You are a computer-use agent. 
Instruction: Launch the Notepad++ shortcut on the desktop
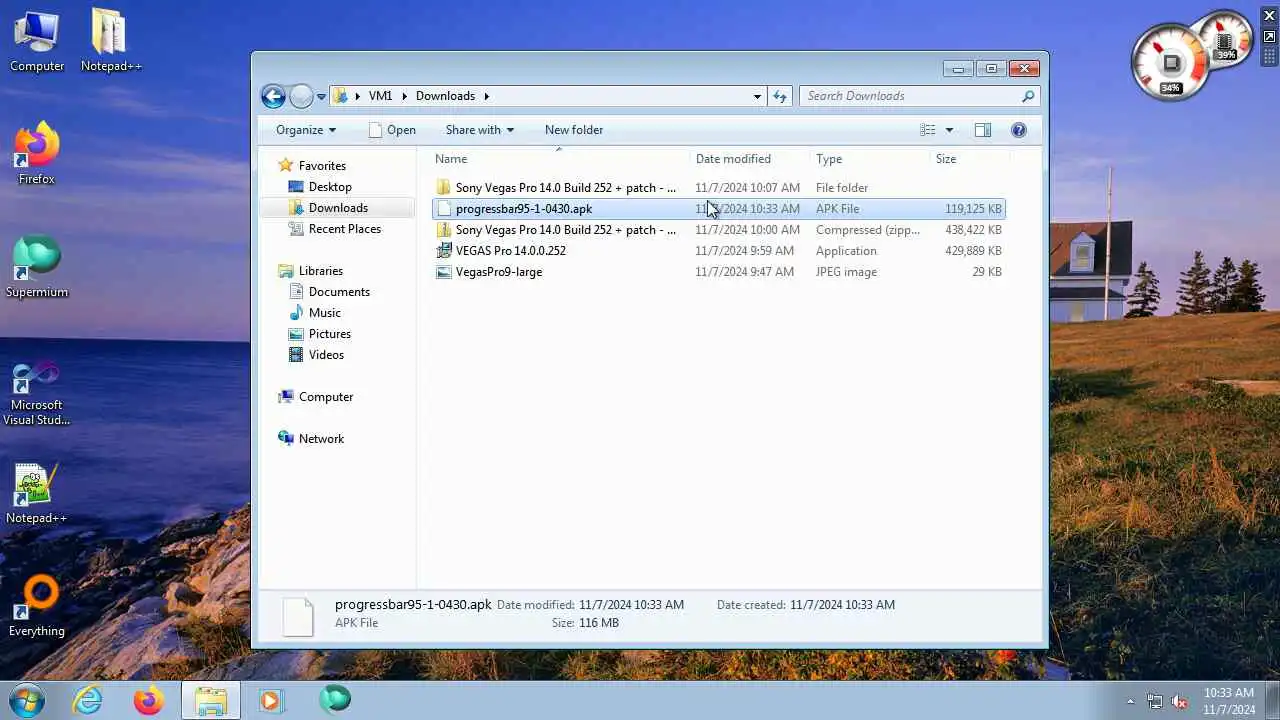click(37, 493)
